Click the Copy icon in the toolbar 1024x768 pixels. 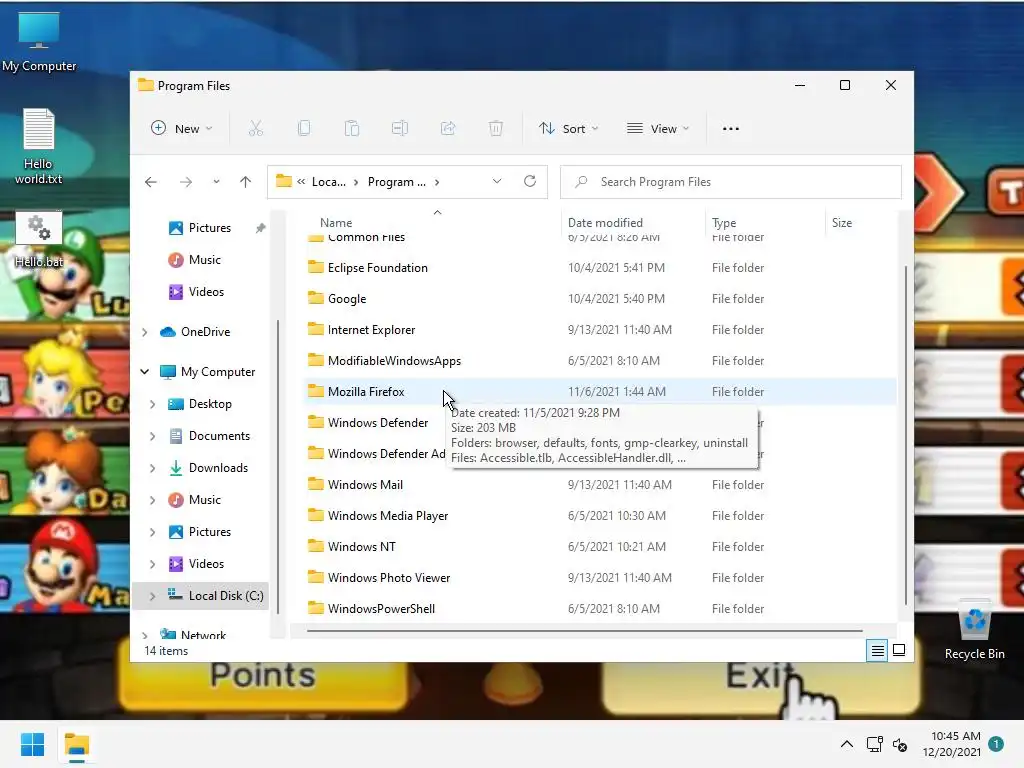[304, 129]
